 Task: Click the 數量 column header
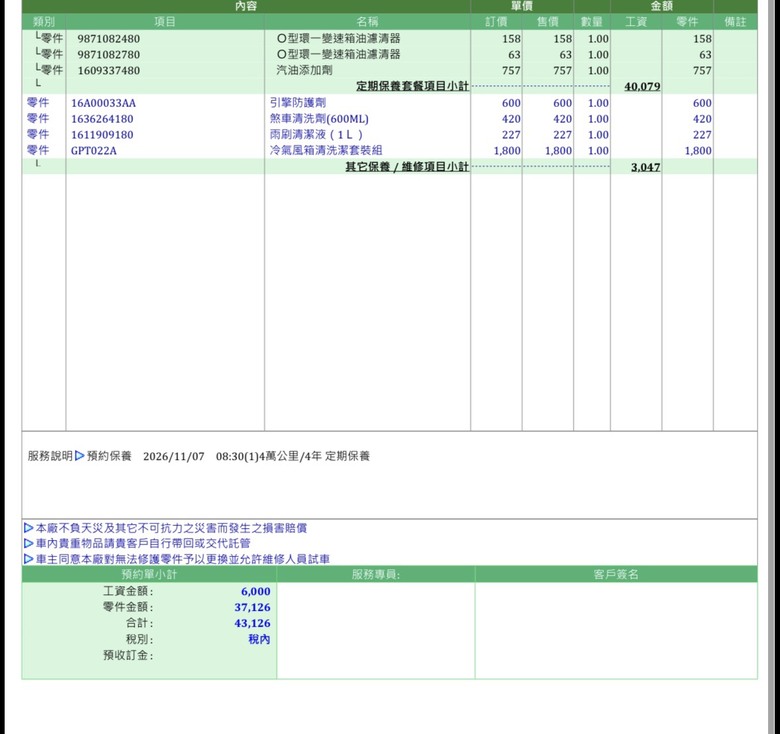[591, 22]
